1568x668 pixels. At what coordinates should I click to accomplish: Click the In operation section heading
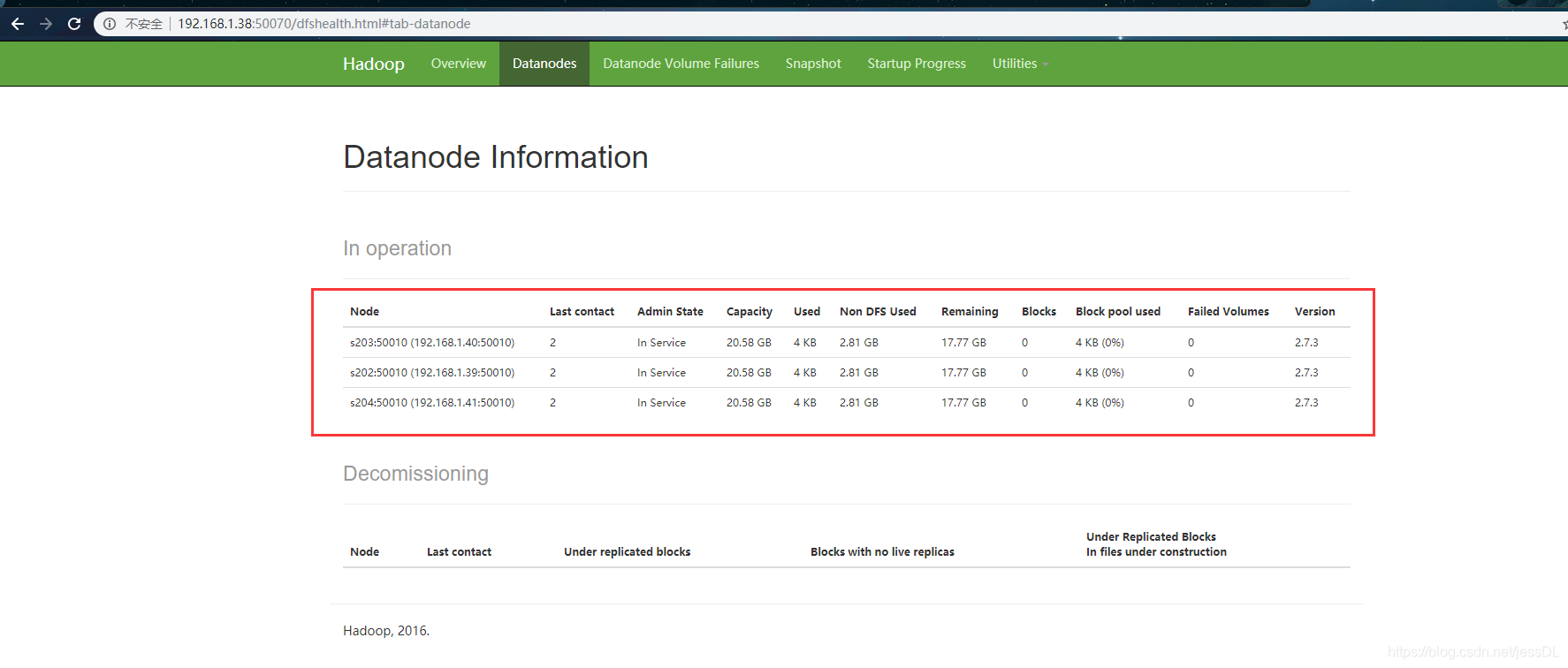point(397,248)
